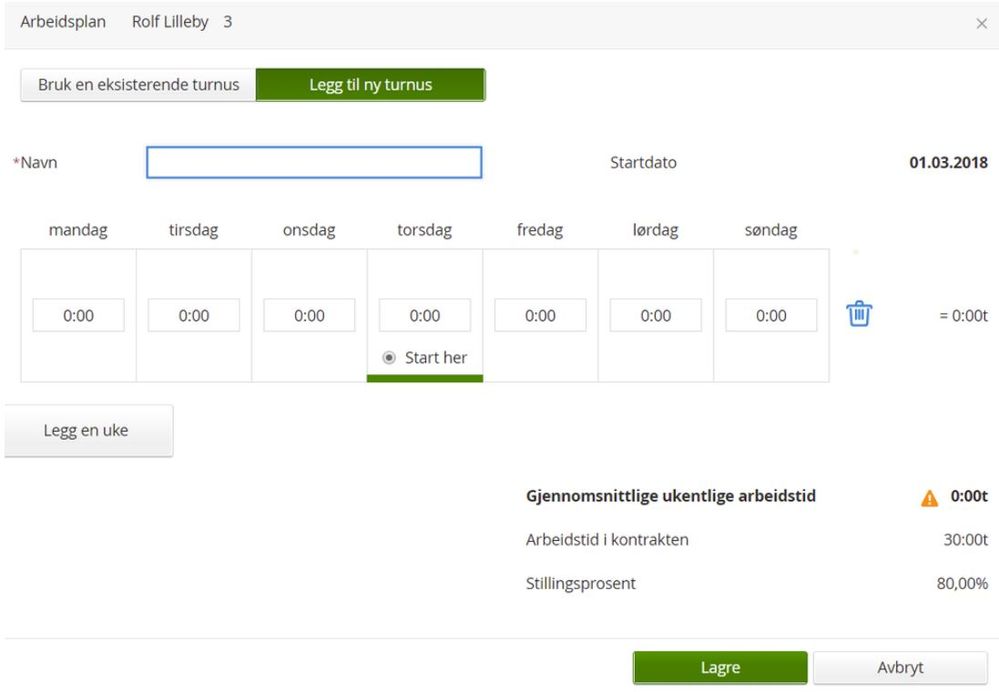Click the Stillingsprosent 80,00% value
Screen dimensions: 999x692
[962, 583]
